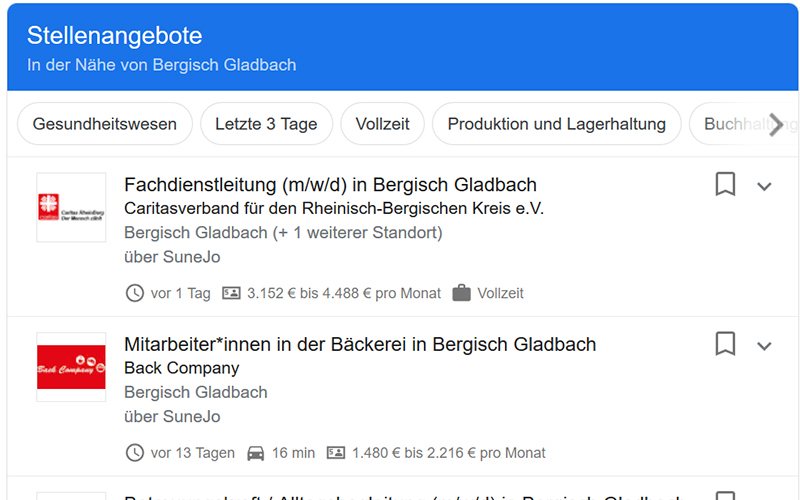Click über SuneJo under Back Company listing

[x=172, y=417]
